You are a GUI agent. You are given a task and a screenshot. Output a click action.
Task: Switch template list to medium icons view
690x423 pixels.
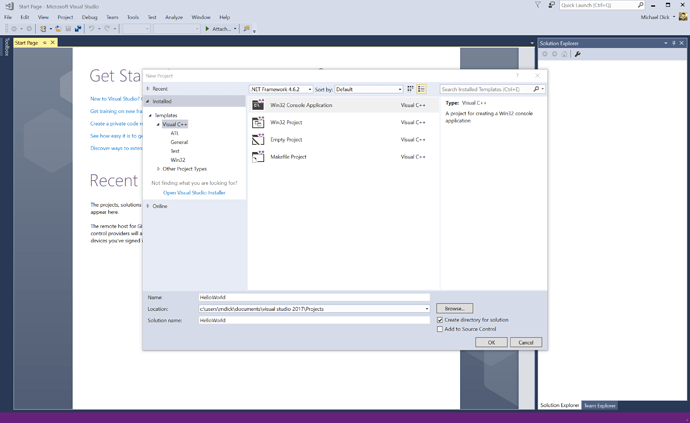pyautogui.click(x=422, y=89)
